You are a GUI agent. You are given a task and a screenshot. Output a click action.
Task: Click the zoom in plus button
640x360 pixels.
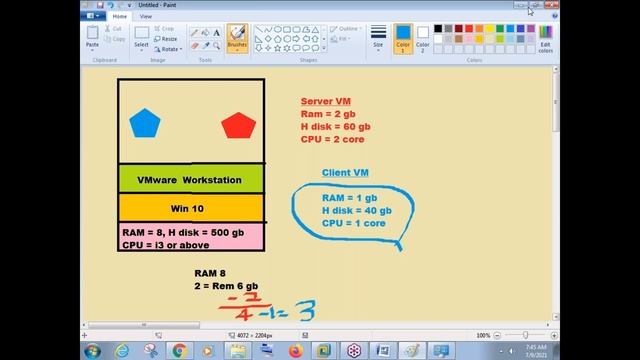click(x=554, y=336)
